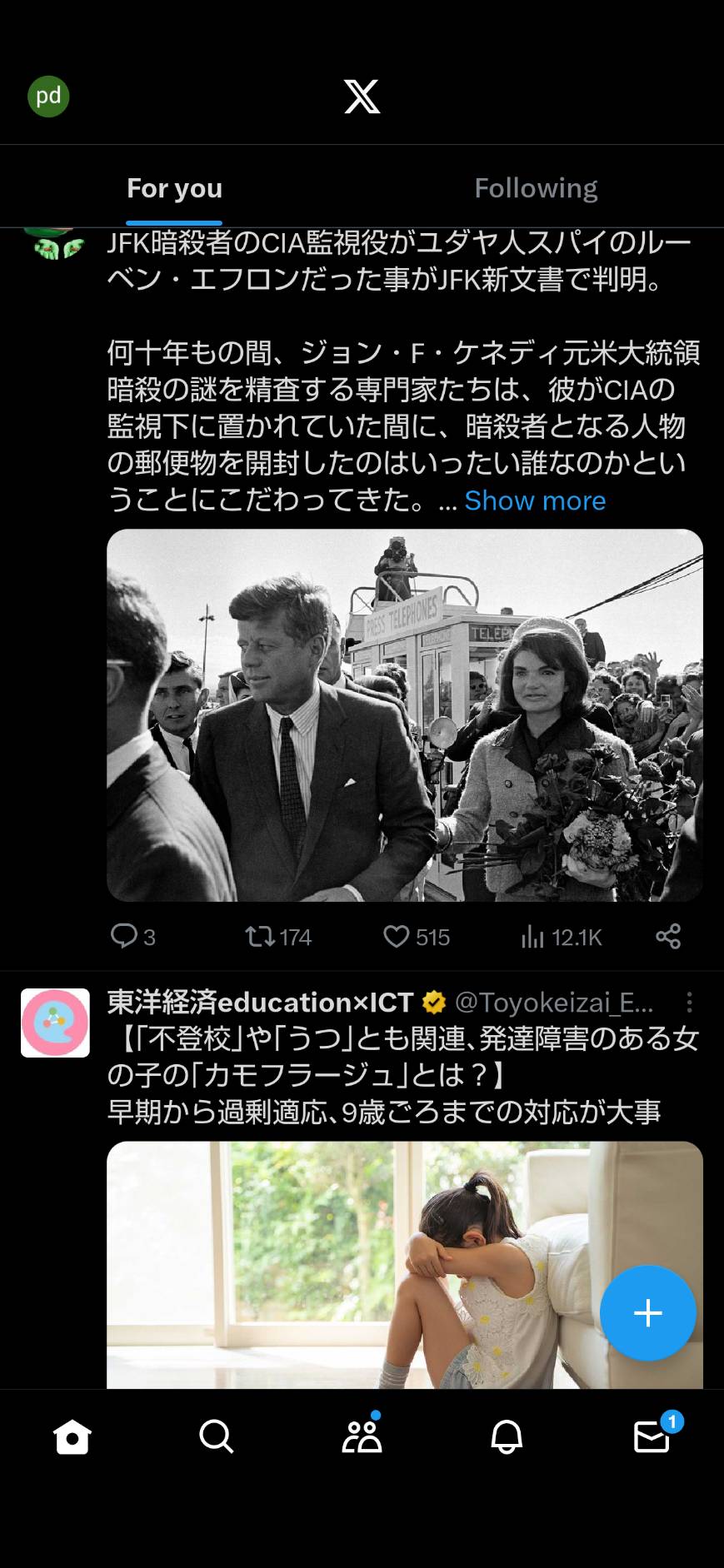Open Search from bottom navigation
This screenshot has width=724, height=1568.
click(x=217, y=1436)
